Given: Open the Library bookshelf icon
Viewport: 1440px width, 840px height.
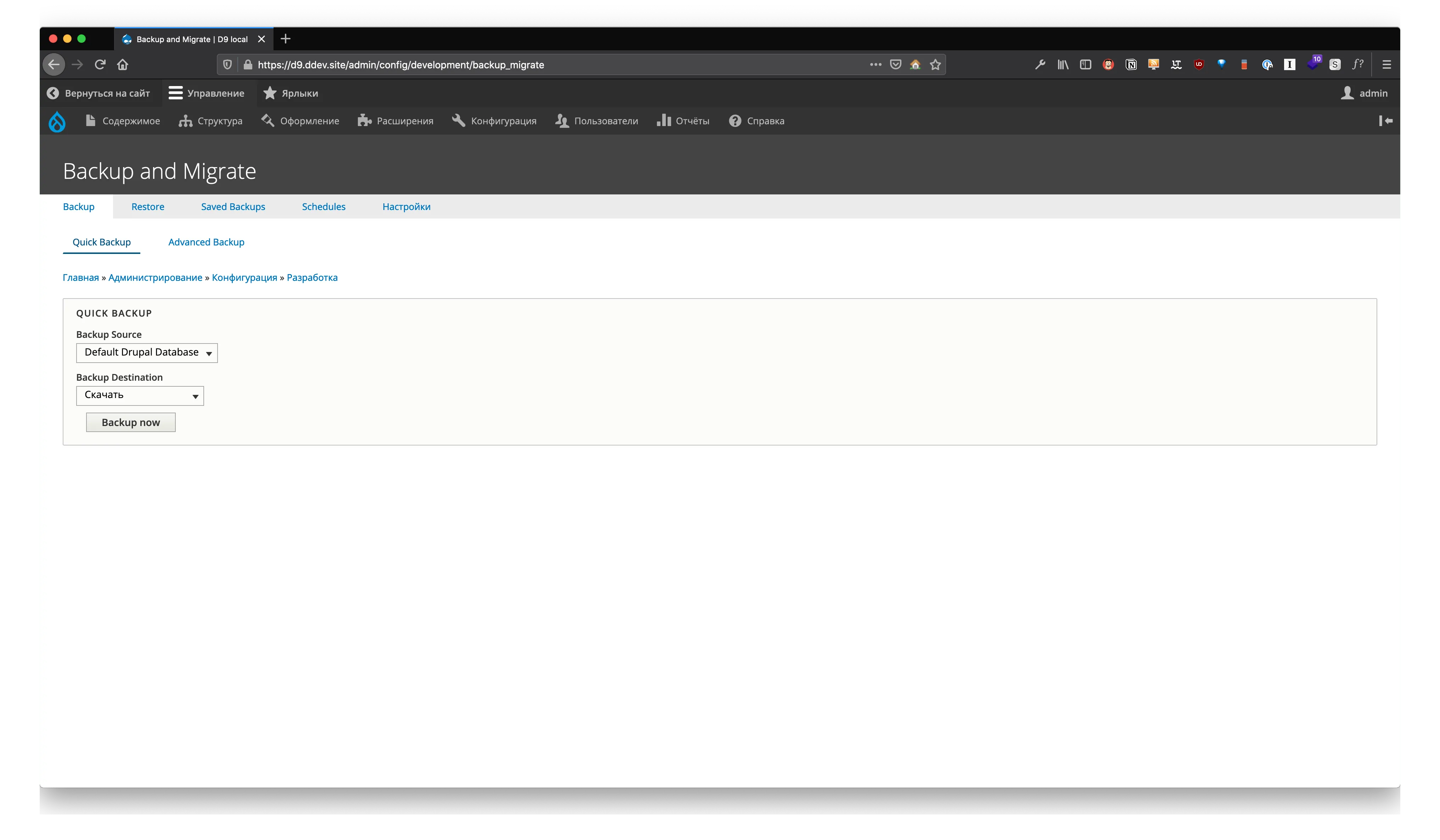Looking at the screenshot, I should coord(1062,64).
